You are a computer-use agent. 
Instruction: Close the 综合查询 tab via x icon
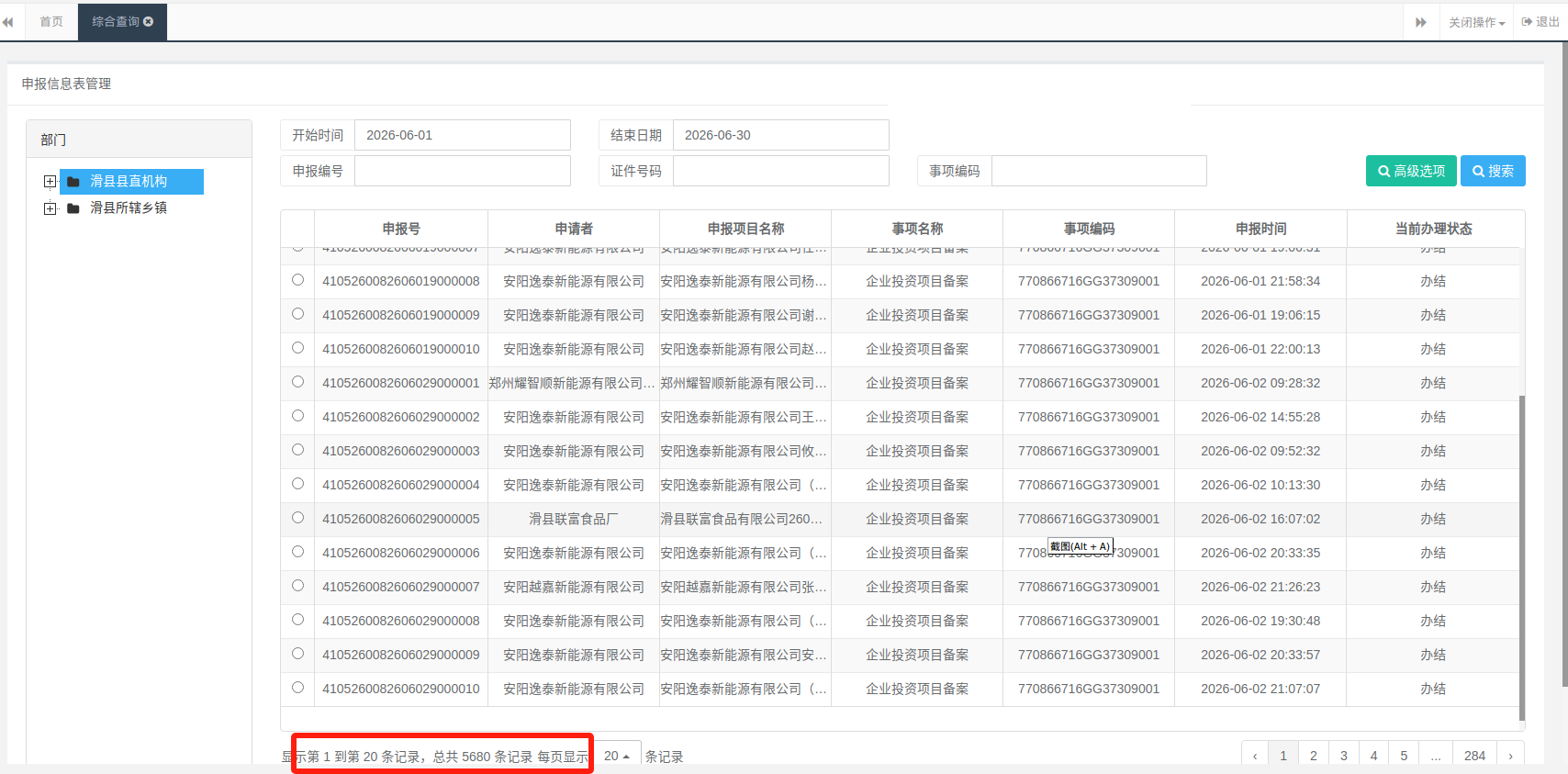(149, 21)
